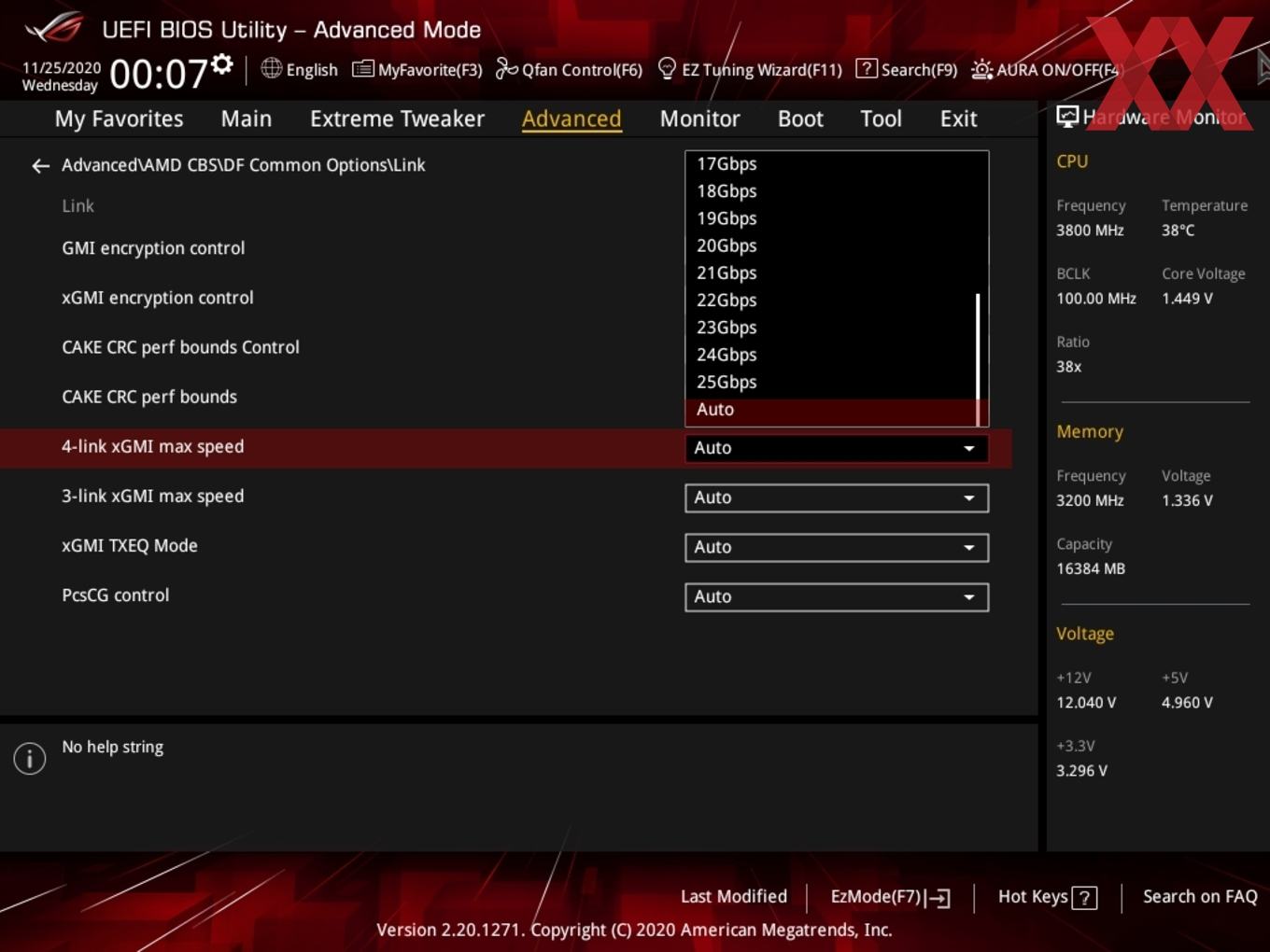Click Last Modified
Screen dimensions: 1270x952
pos(734,897)
